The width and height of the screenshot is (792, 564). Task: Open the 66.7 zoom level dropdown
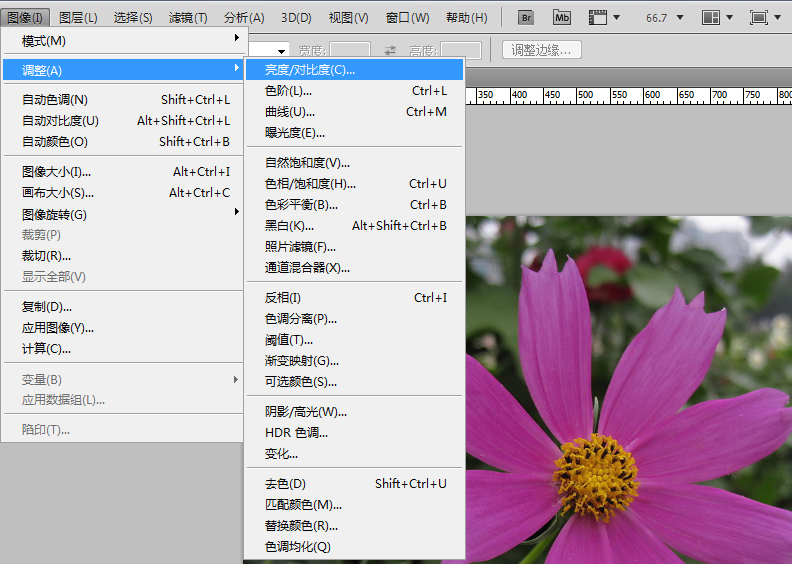663,18
